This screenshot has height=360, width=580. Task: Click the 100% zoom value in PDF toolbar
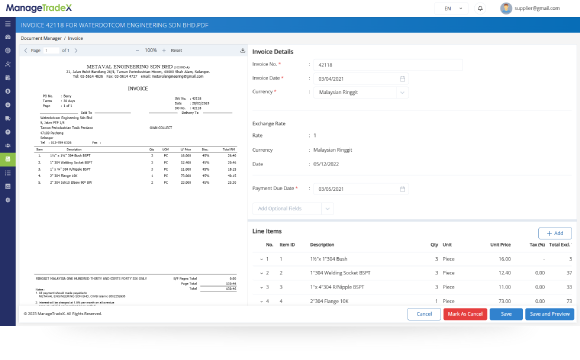coord(151,50)
